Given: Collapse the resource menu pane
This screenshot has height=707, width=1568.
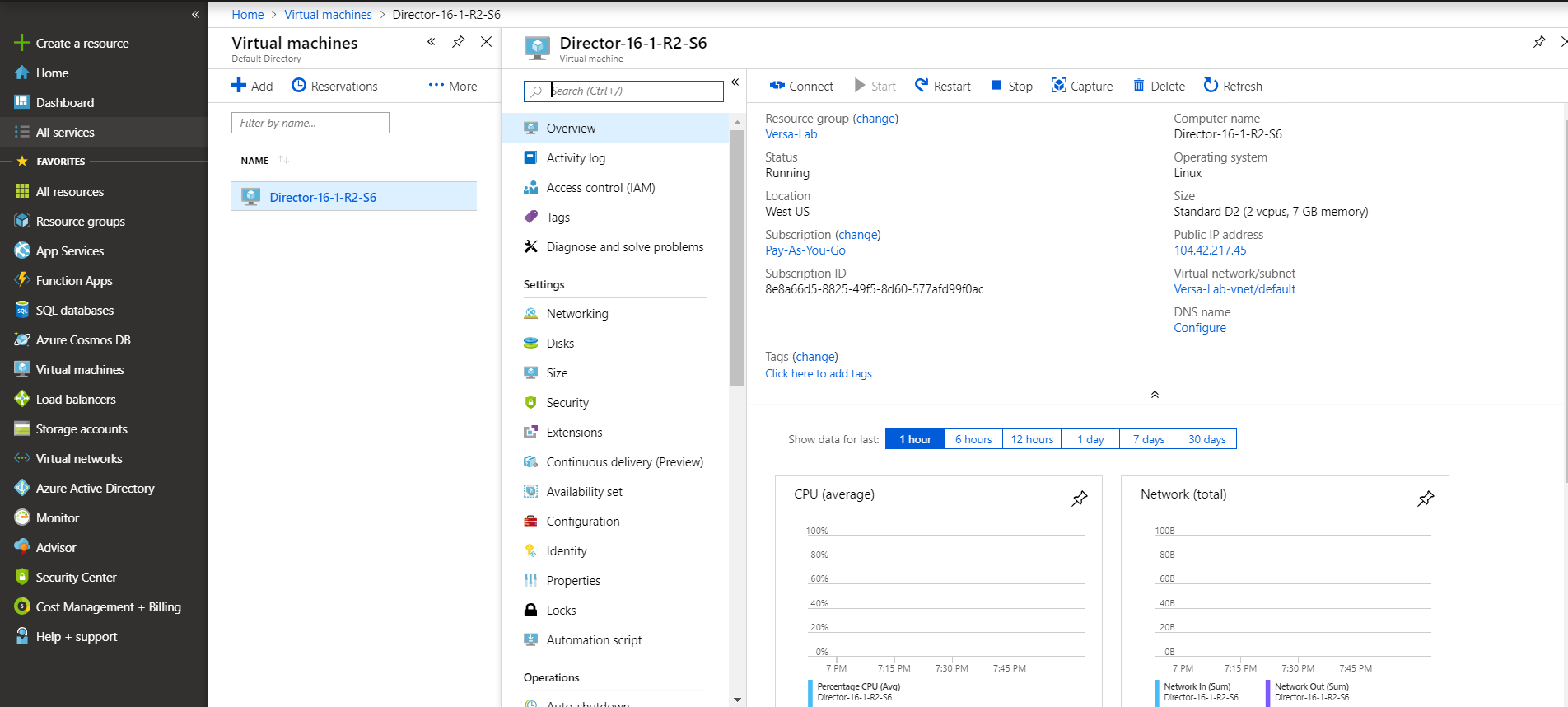Looking at the screenshot, I should [735, 82].
